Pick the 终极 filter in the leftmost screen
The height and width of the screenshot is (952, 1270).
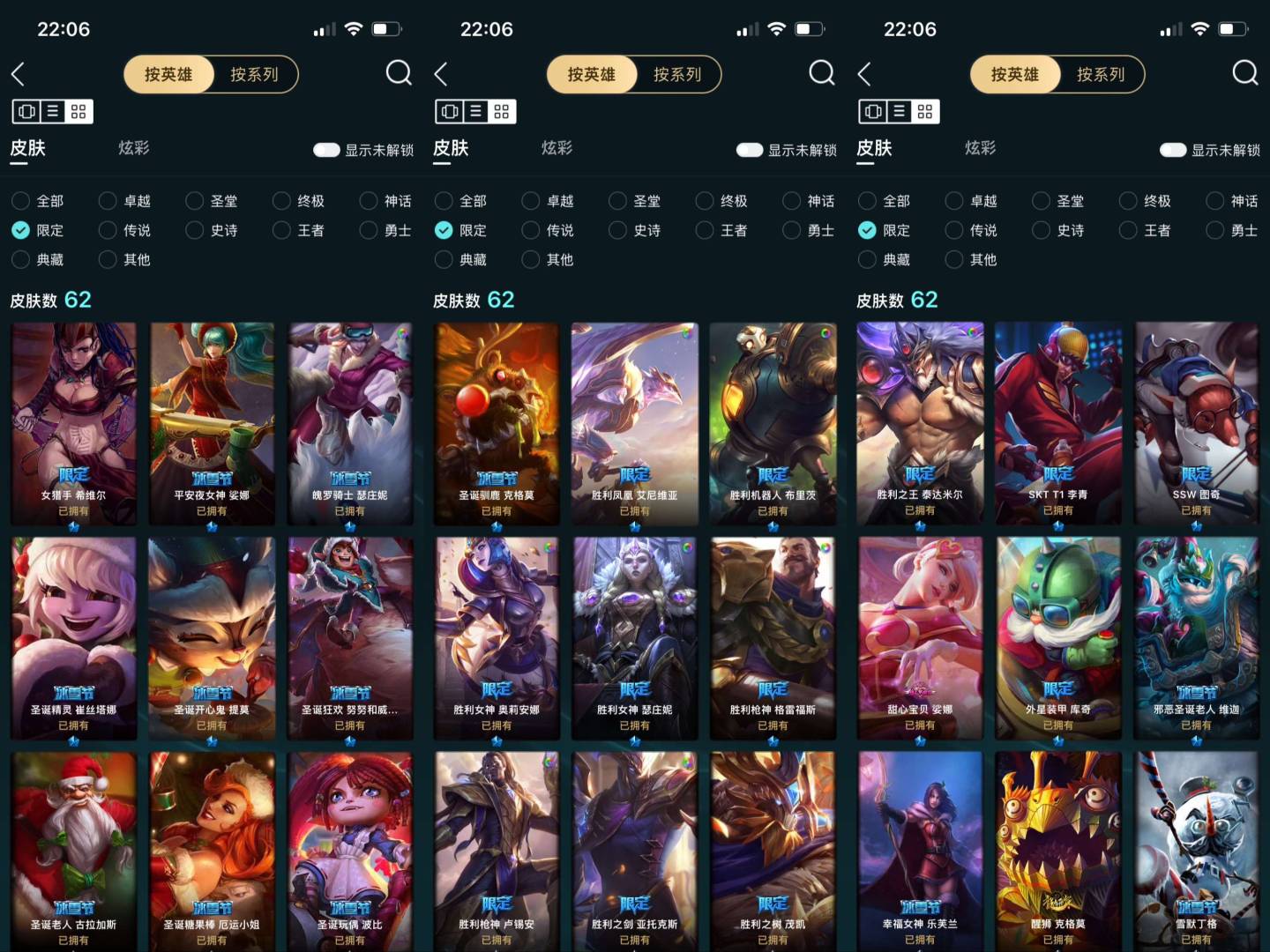(299, 201)
